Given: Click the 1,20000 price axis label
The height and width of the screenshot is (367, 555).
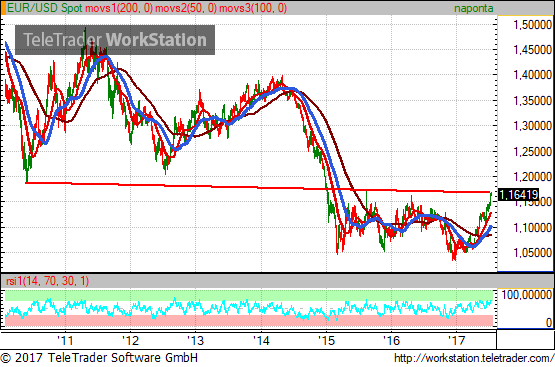Looking at the screenshot, I should (532, 177).
